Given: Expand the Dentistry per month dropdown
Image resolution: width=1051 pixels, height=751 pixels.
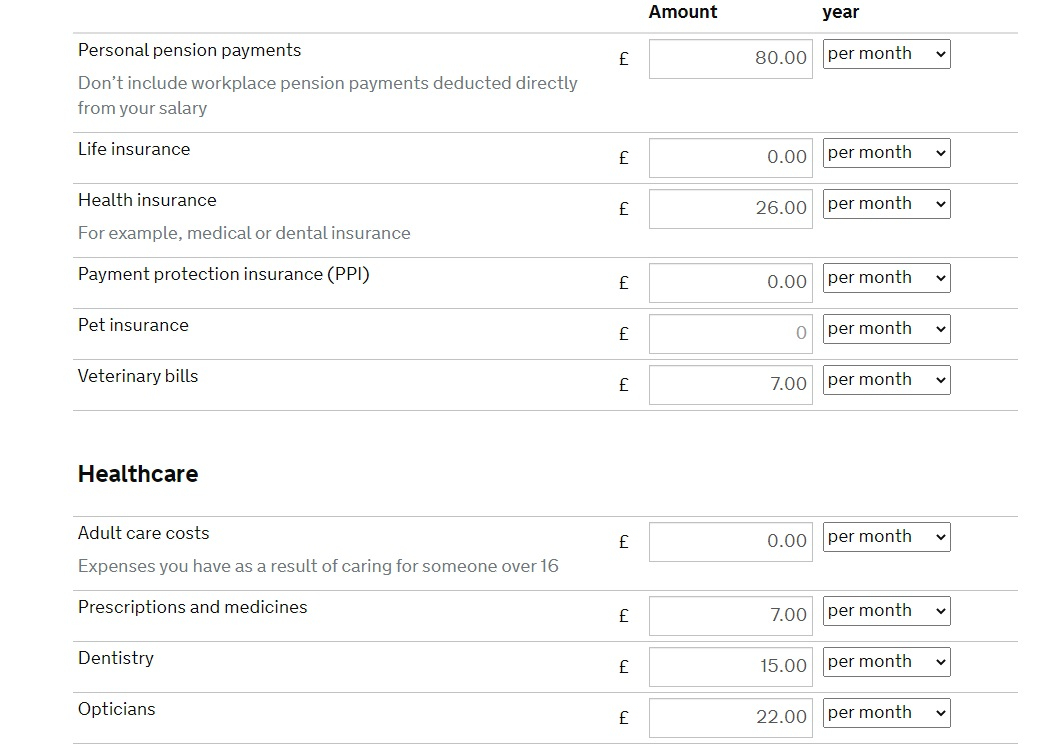Looking at the screenshot, I should [x=886, y=662].
